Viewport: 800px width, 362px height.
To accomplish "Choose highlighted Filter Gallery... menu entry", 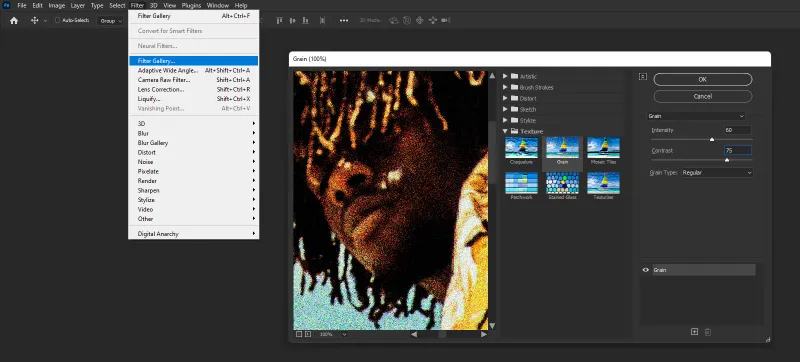I will [193, 61].
